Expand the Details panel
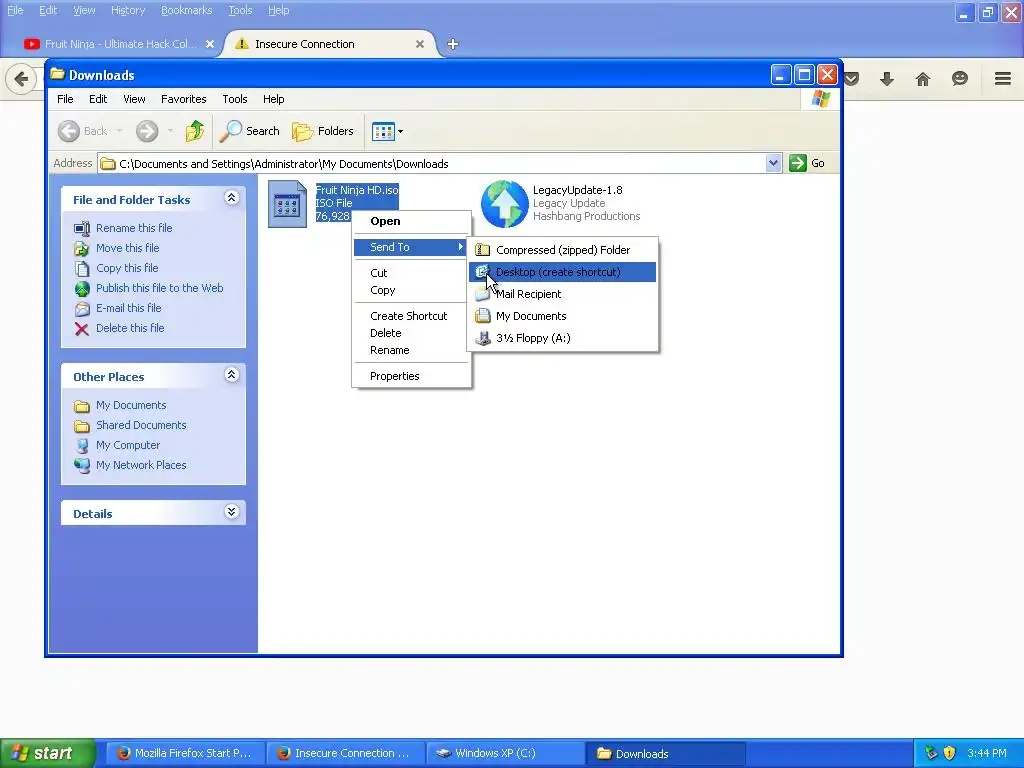The image size is (1024, 768). 232,512
